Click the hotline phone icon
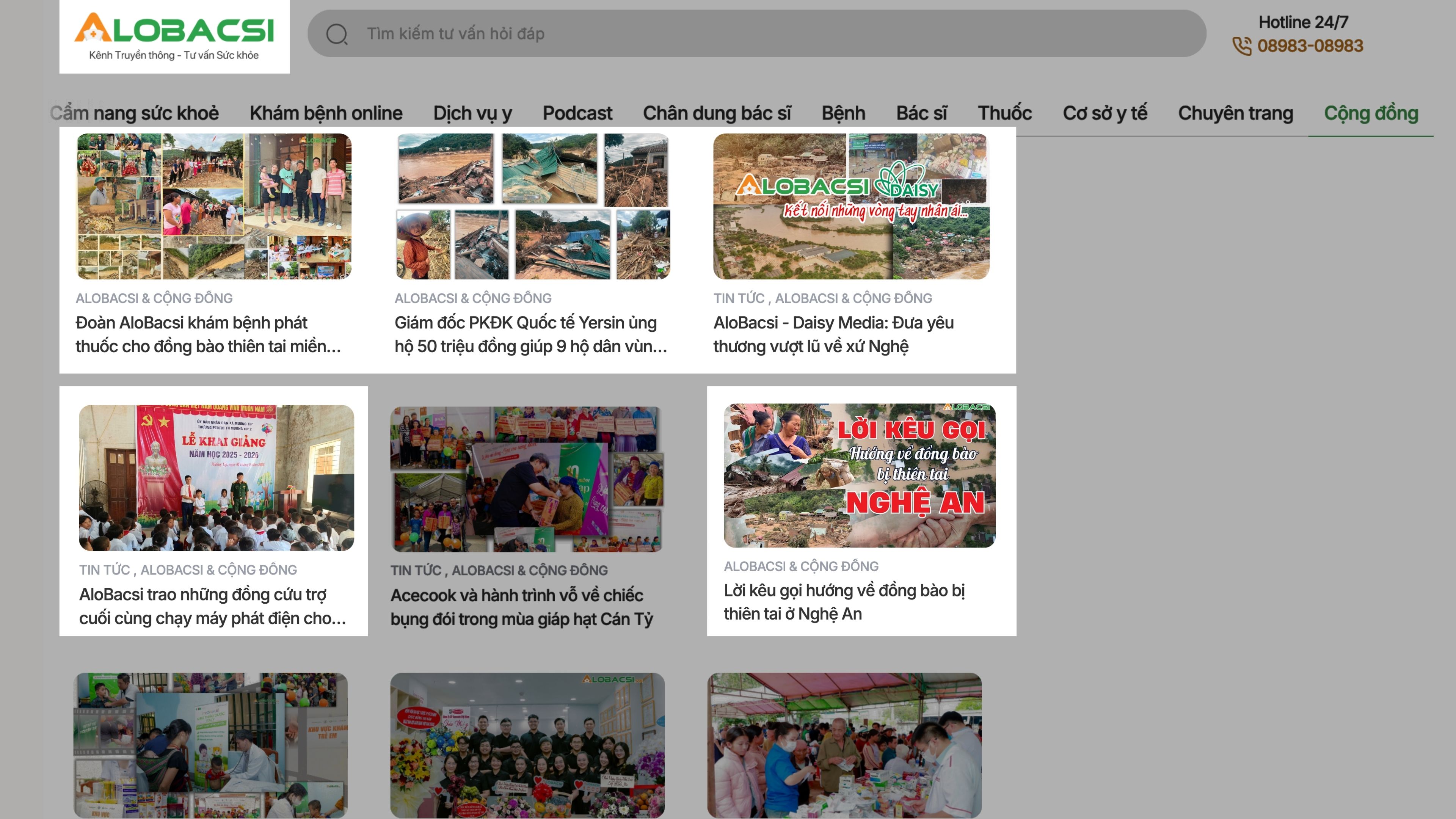This screenshot has height=819, width=1456. [x=1242, y=46]
